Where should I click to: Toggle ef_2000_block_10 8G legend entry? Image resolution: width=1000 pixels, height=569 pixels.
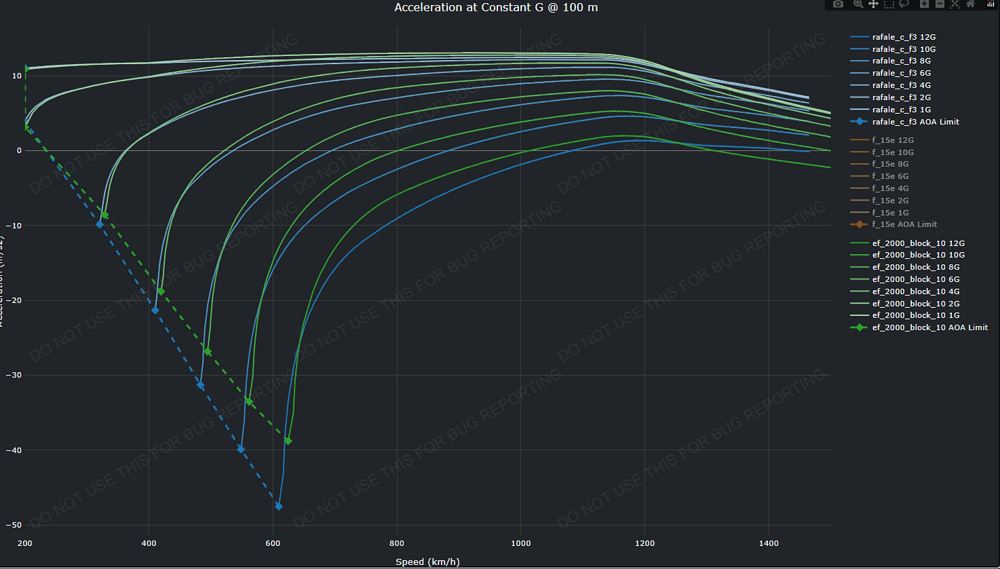pos(905,267)
